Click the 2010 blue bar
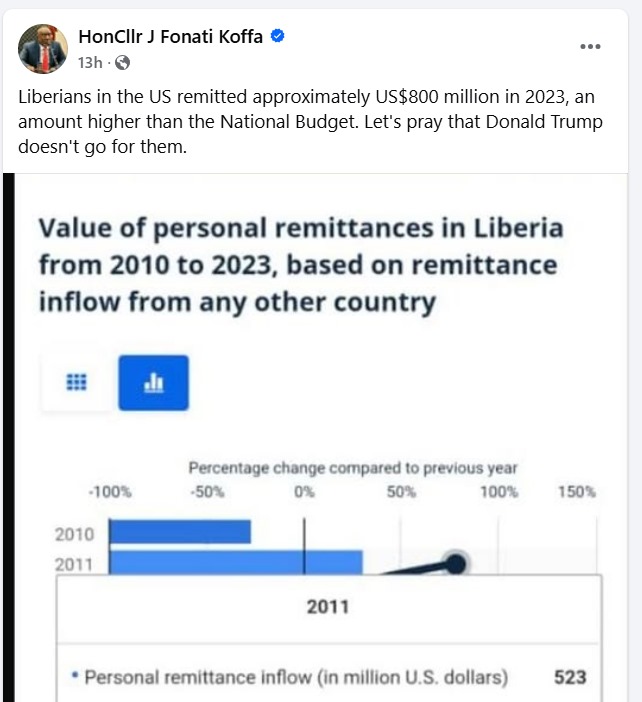 pos(180,532)
